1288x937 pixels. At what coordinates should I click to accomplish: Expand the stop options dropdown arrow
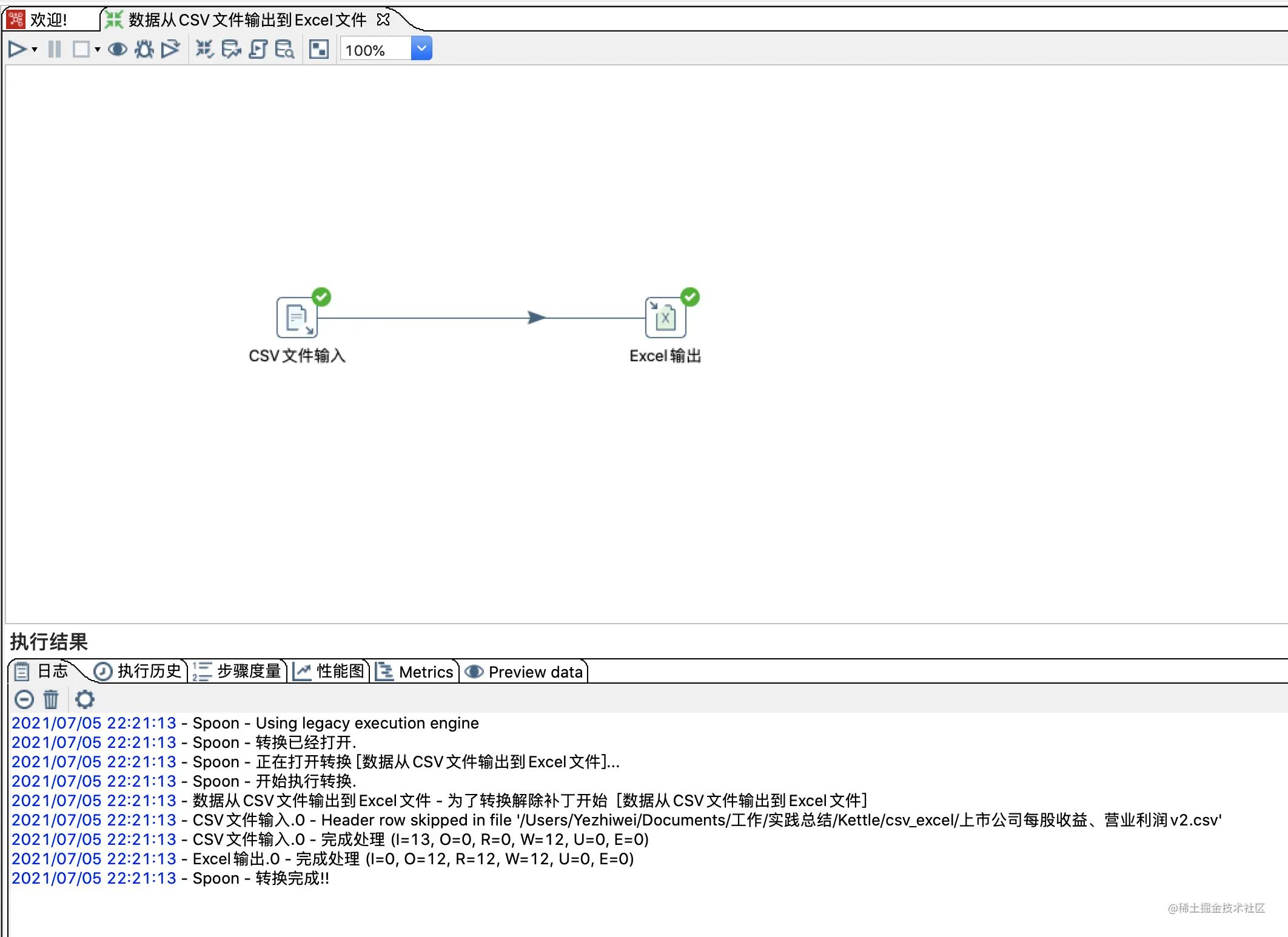pos(98,50)
